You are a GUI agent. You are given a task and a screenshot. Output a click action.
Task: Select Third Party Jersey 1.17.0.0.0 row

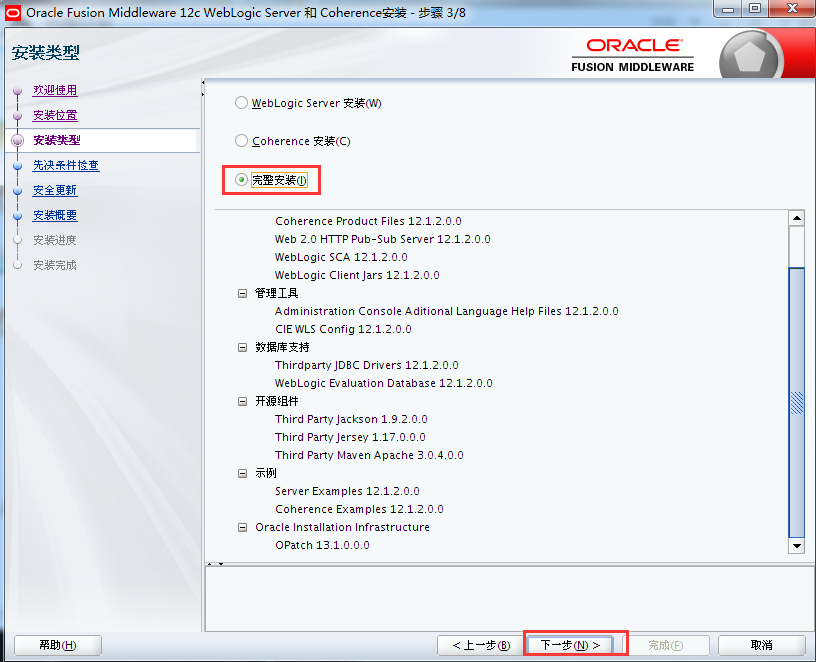pyautogui.click(x=350, y=437)
